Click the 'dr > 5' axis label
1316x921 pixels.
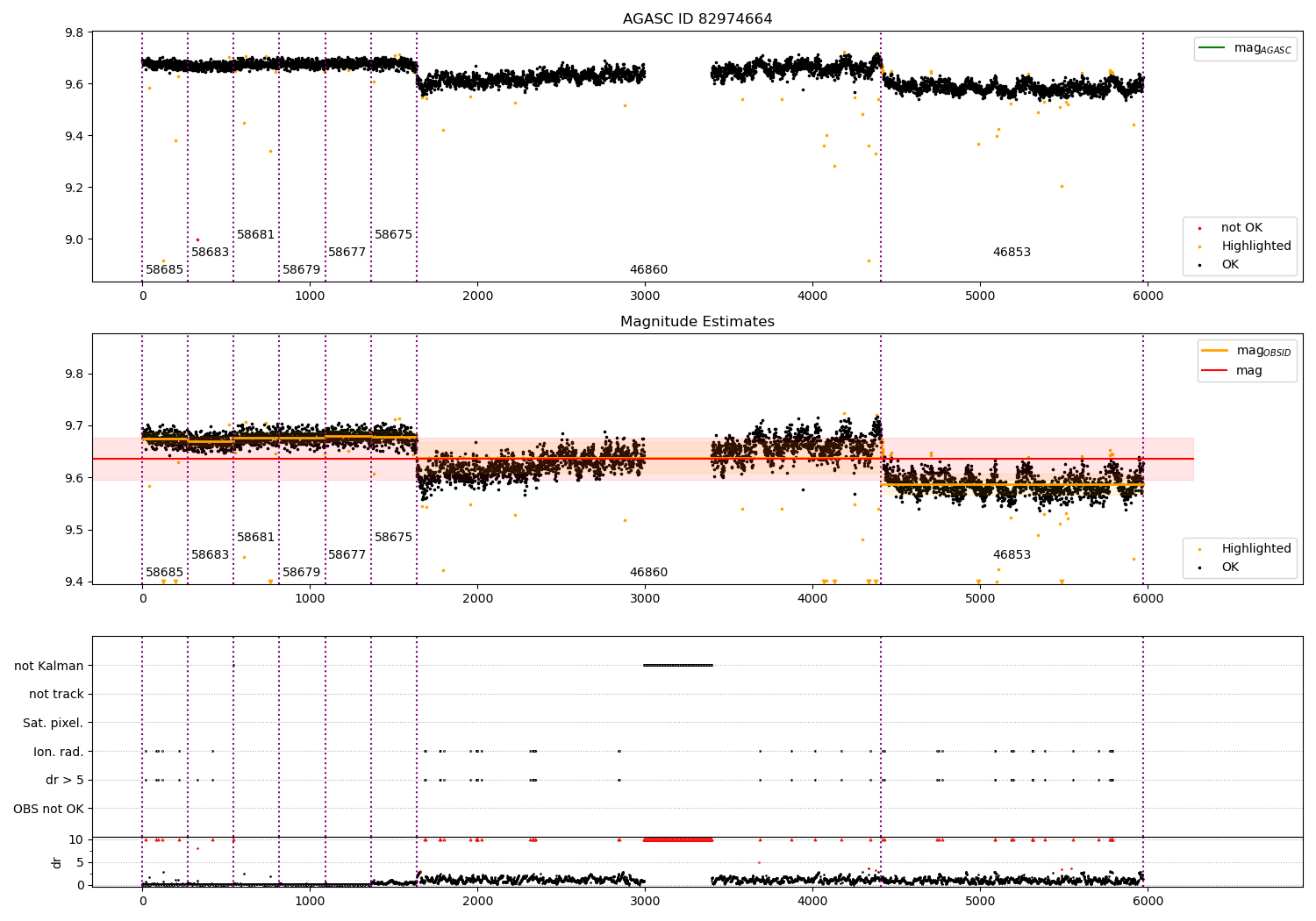65,781
